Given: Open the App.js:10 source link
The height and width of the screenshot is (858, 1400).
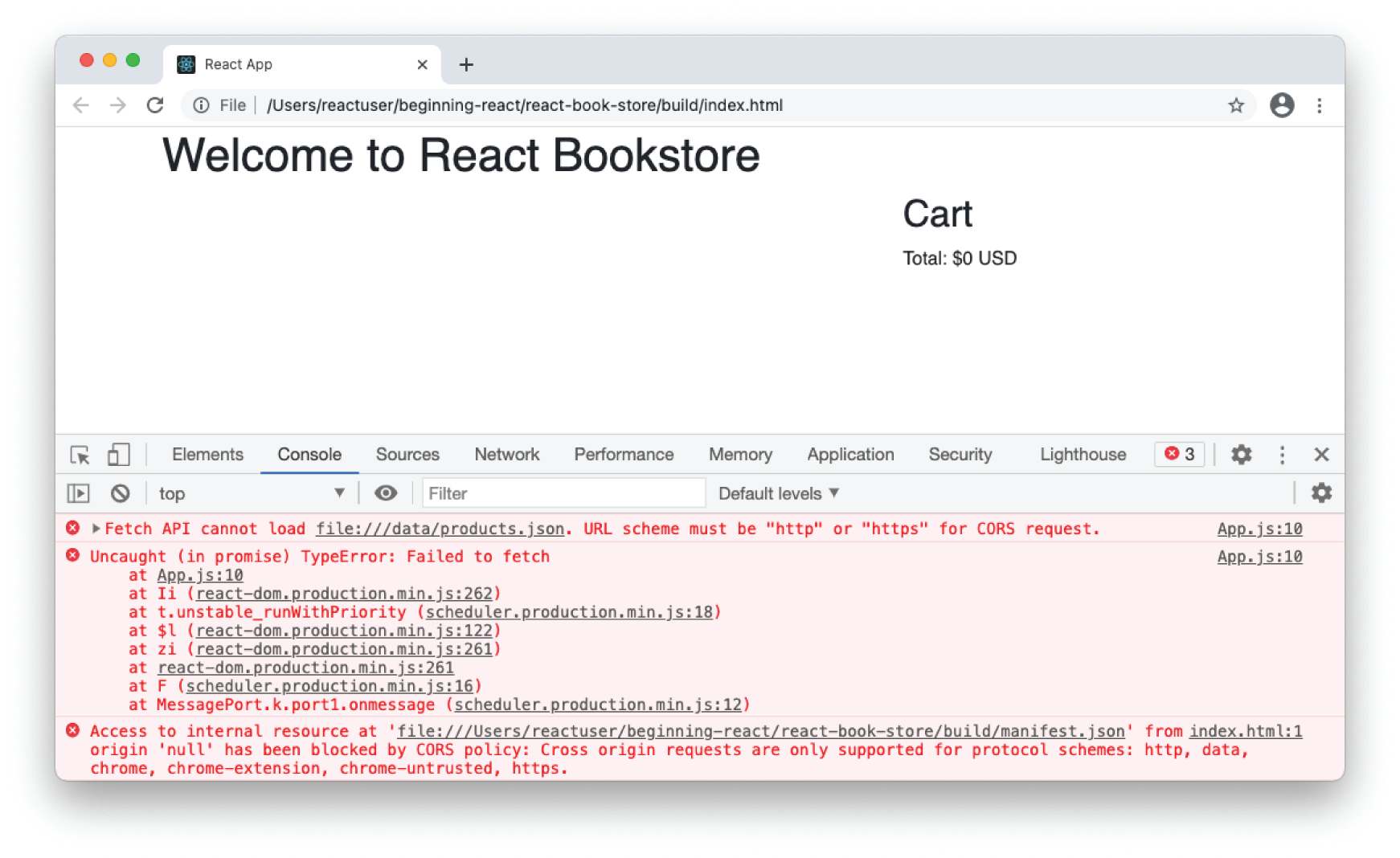Looking at the screenshot, I should 1259,529.
